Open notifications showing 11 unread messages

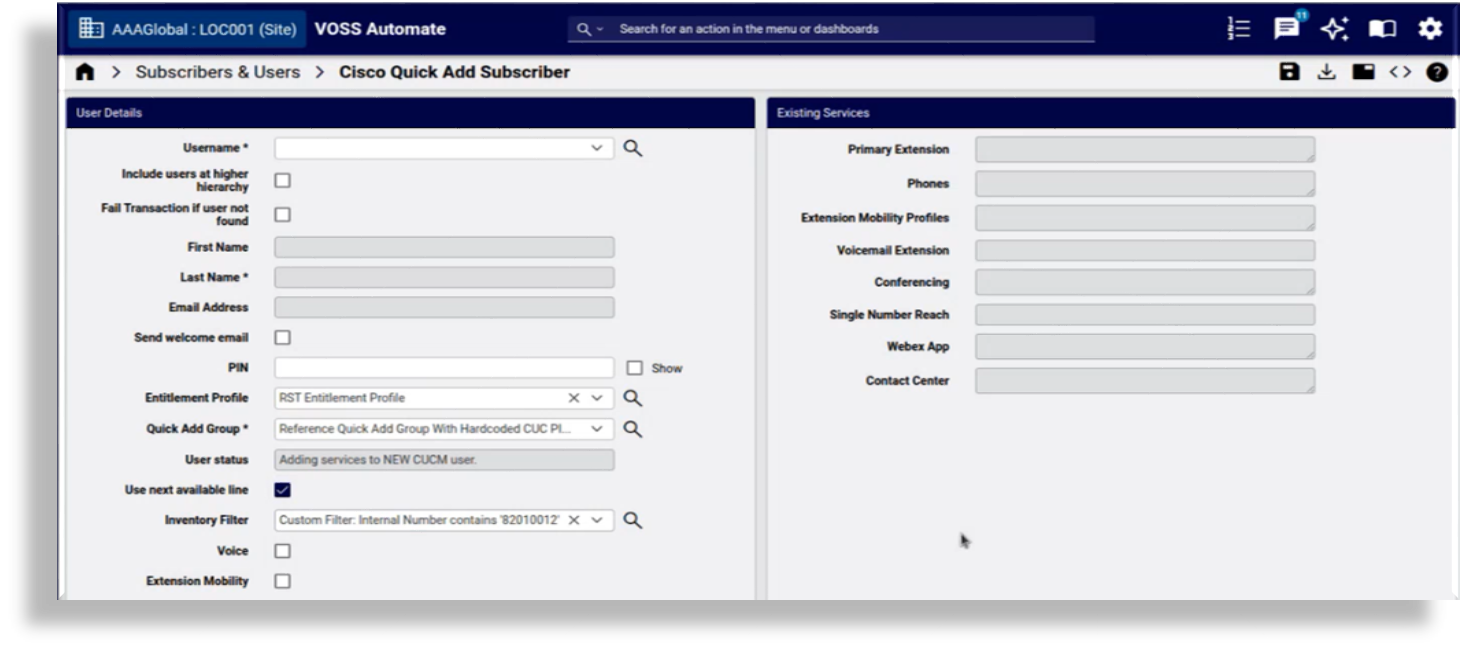click(x=1287, y=30)
